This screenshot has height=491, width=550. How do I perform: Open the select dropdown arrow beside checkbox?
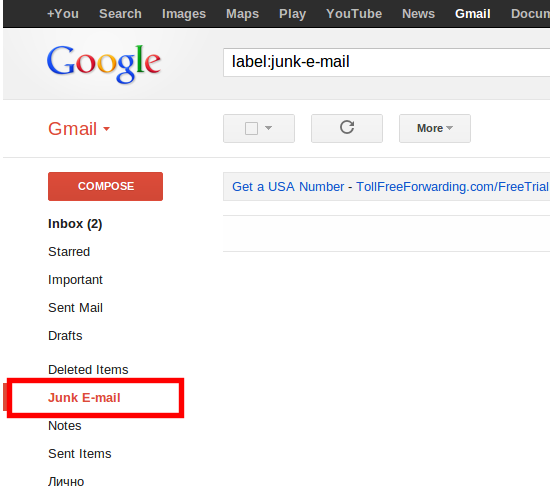point(268,128)
